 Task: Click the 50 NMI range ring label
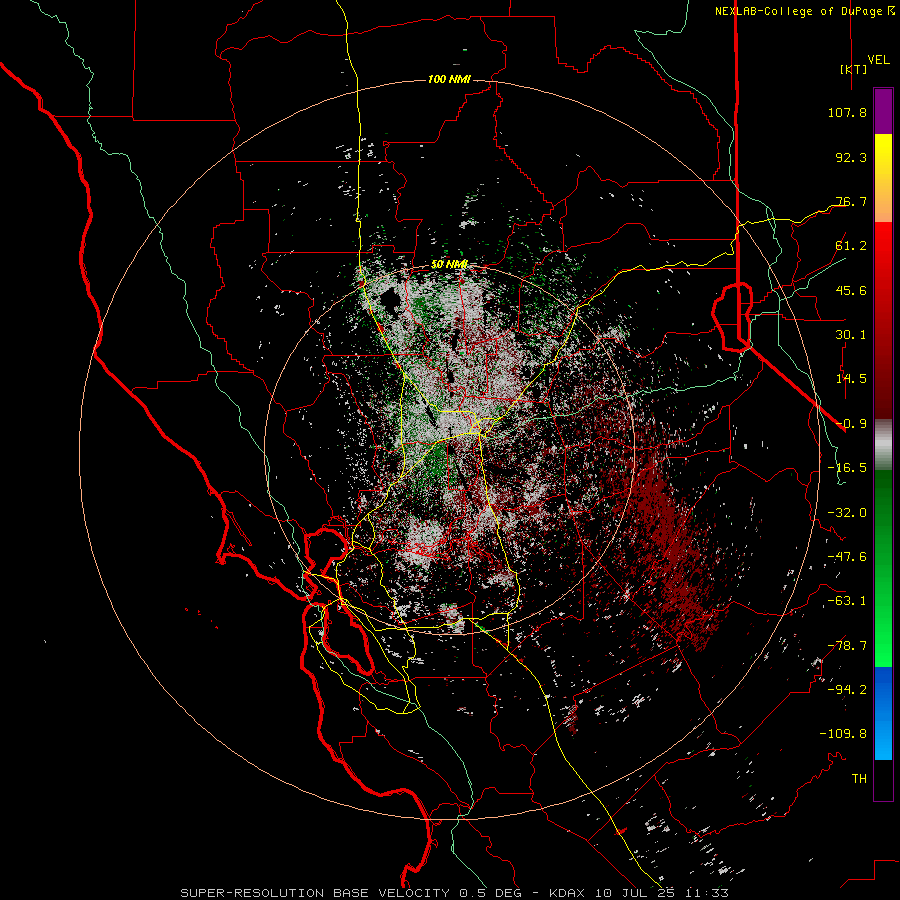(x=449, y=264)
